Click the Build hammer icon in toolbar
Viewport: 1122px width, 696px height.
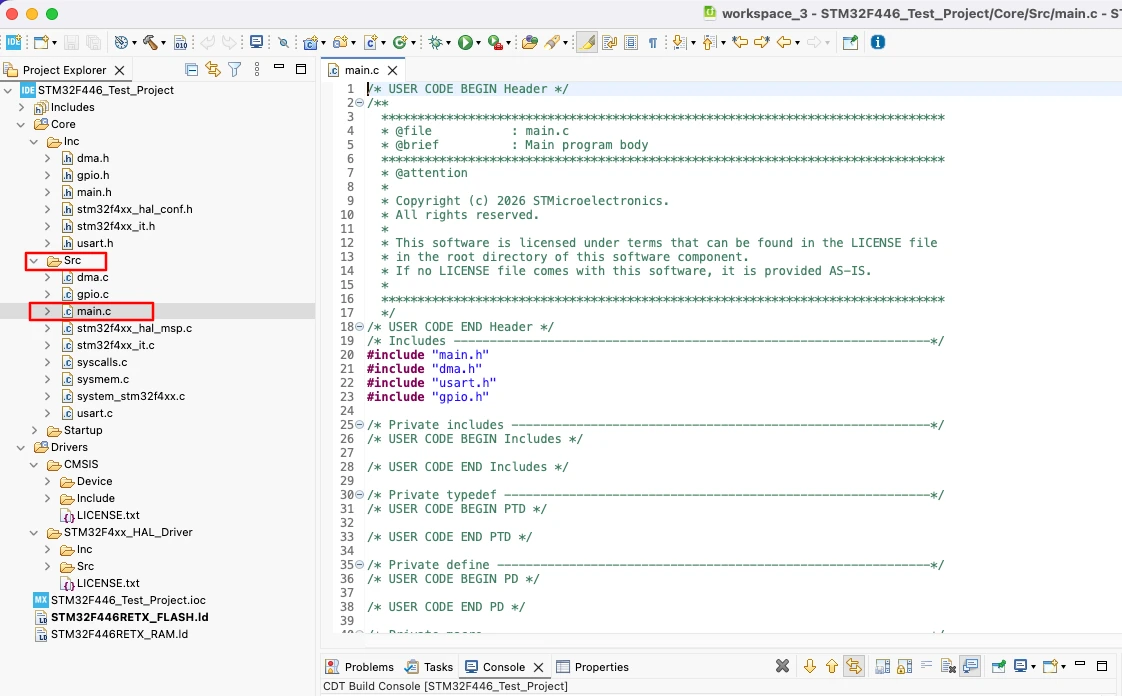coord(150,43)
